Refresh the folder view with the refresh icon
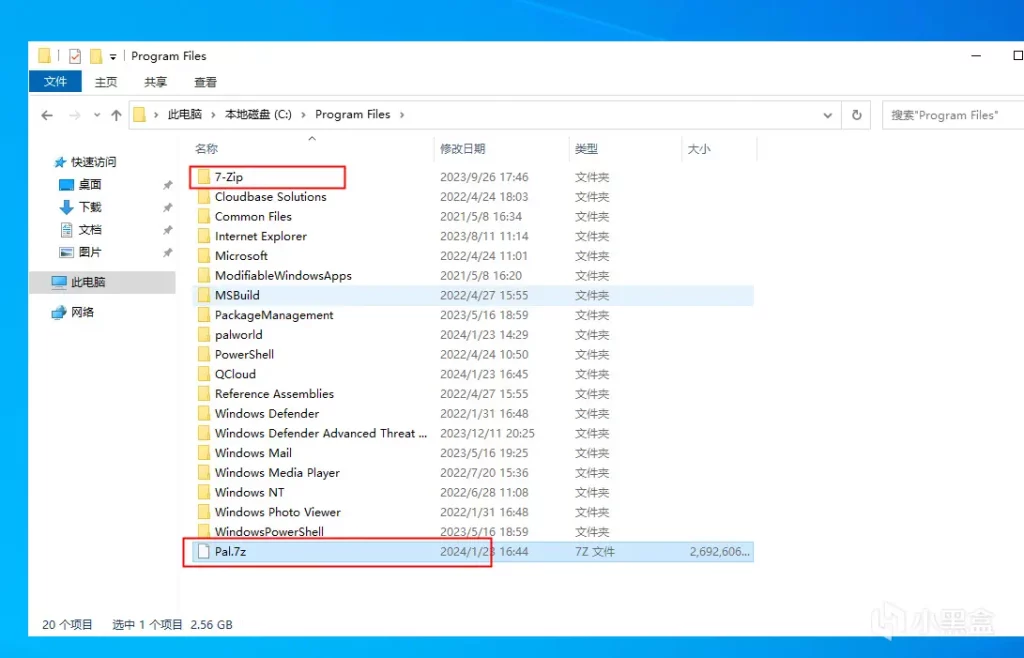This screenshot has height=658, width=1024. point(857,115)
